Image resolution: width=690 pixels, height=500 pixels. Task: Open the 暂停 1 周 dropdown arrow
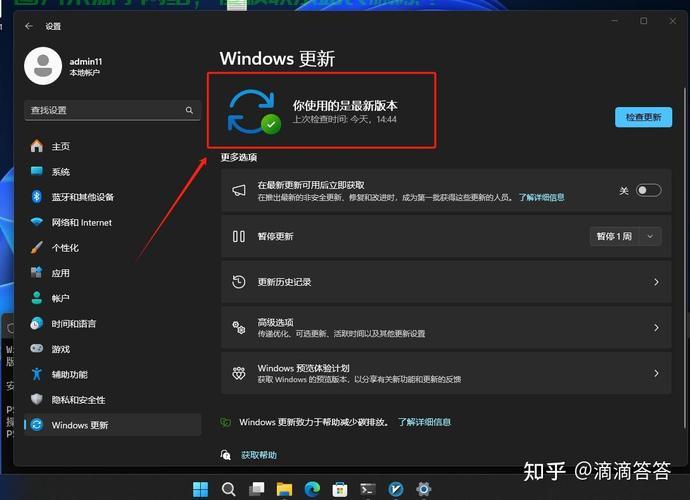point(650,236)
